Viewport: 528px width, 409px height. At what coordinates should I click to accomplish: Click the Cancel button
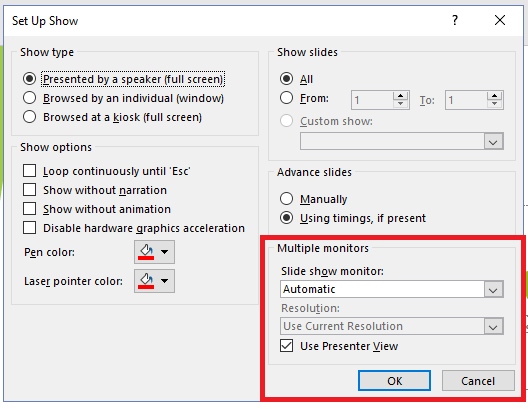(x=478, y=381)
